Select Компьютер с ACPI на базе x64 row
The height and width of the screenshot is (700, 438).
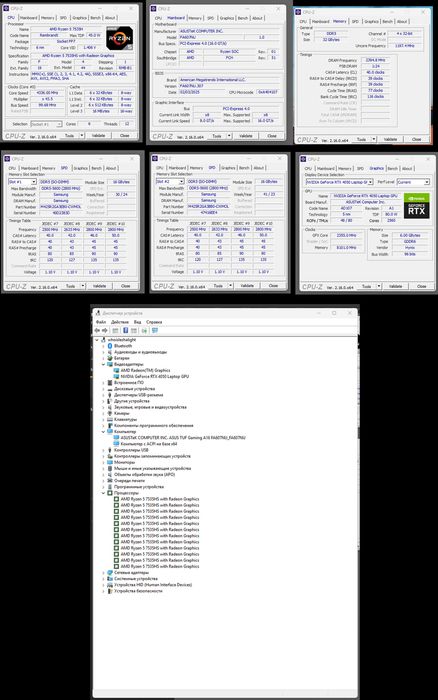coord(149,444)
